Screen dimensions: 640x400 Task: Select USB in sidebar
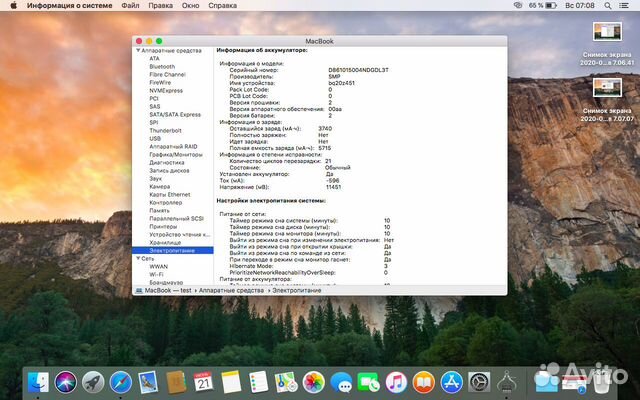tap(155, 138)
